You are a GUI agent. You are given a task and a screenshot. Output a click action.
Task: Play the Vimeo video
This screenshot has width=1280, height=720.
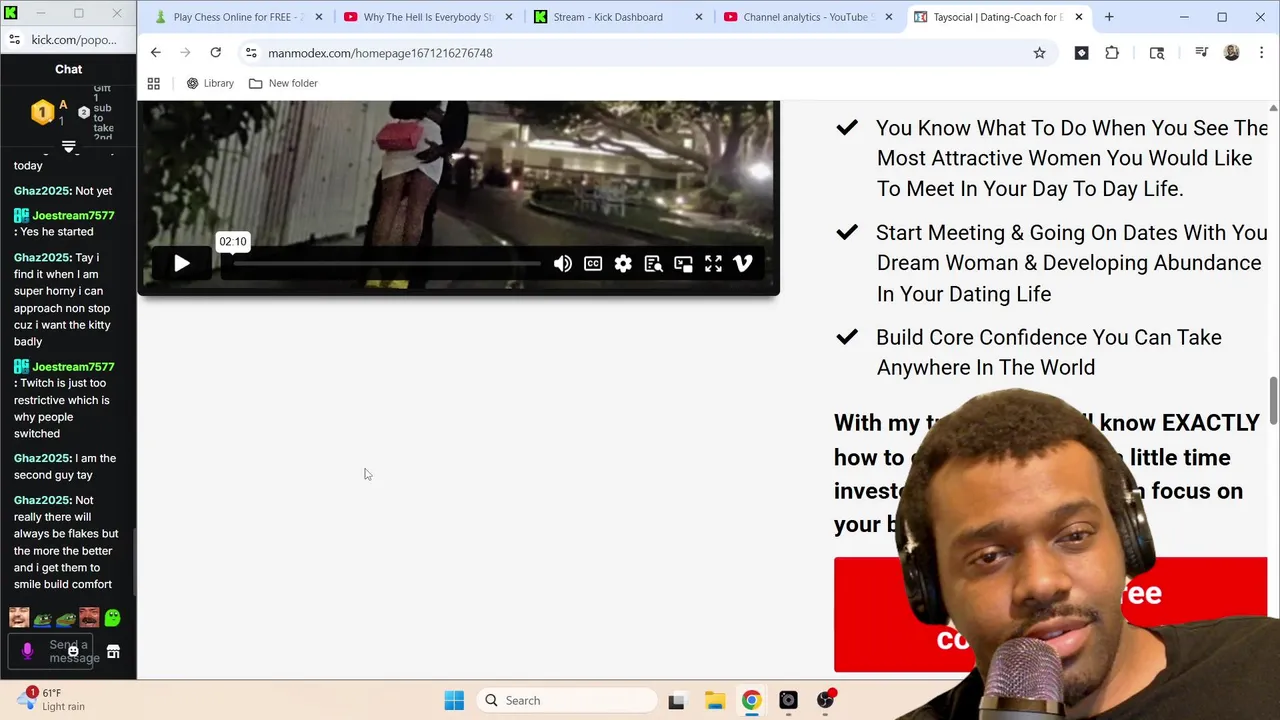click(x=182, y=264)
